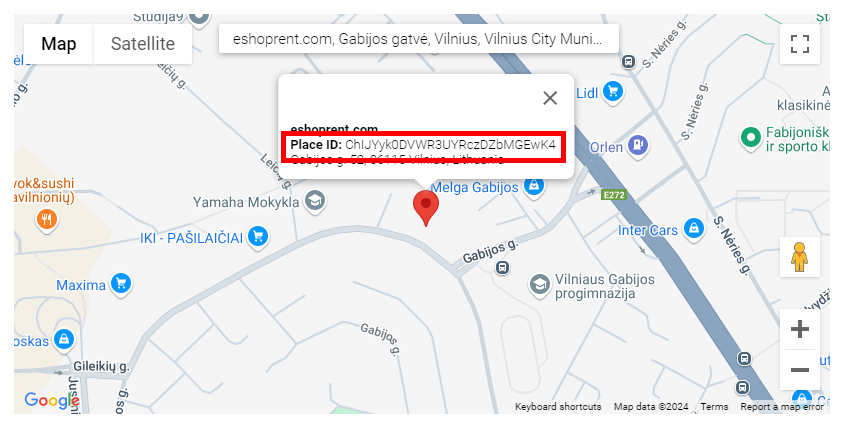Click the IKI - PAŠILAIČIAI cart icon

coord(258,236)
